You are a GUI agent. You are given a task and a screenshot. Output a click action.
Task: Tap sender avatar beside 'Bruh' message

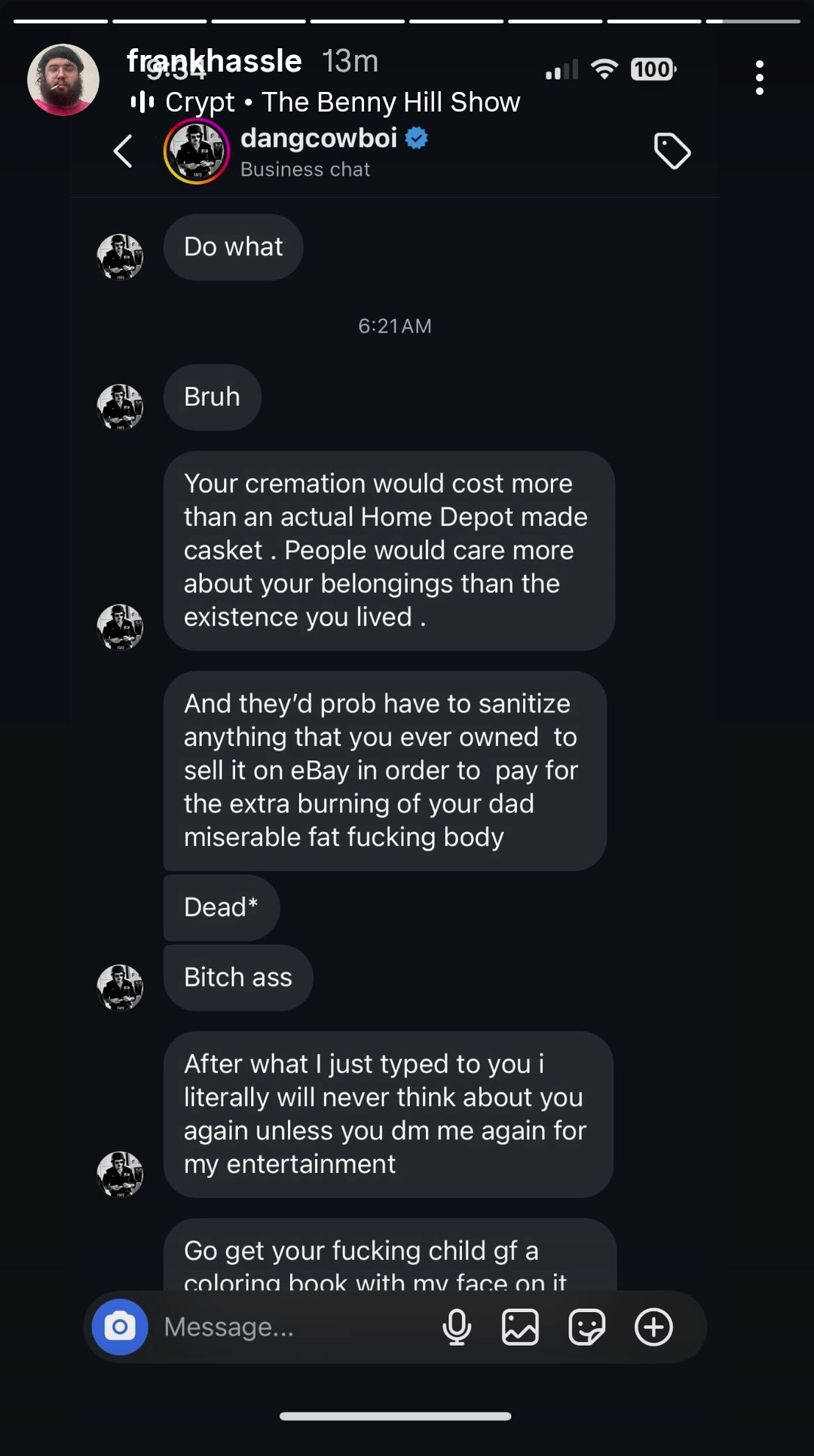pos(120,407)
